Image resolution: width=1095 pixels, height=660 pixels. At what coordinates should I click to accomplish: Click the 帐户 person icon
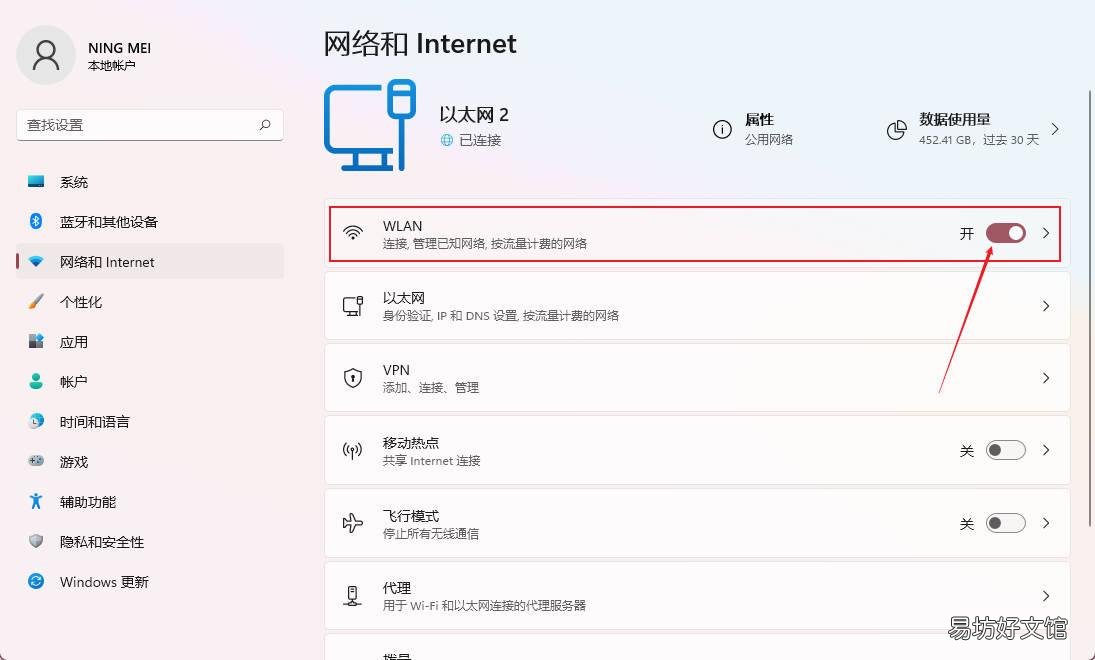(x=36, y=381)
